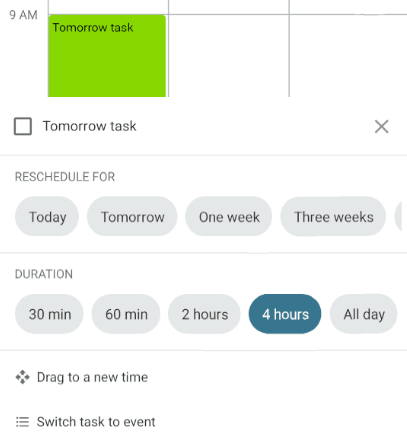Set the duration to 60 min
The width and height of the screenshot is (407, 445).
[126, 314]
